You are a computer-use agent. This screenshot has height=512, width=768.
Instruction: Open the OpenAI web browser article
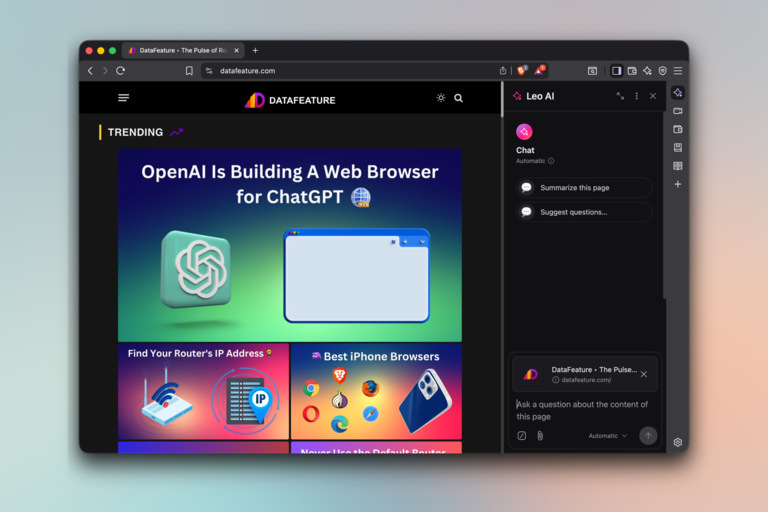pos(290,245)
